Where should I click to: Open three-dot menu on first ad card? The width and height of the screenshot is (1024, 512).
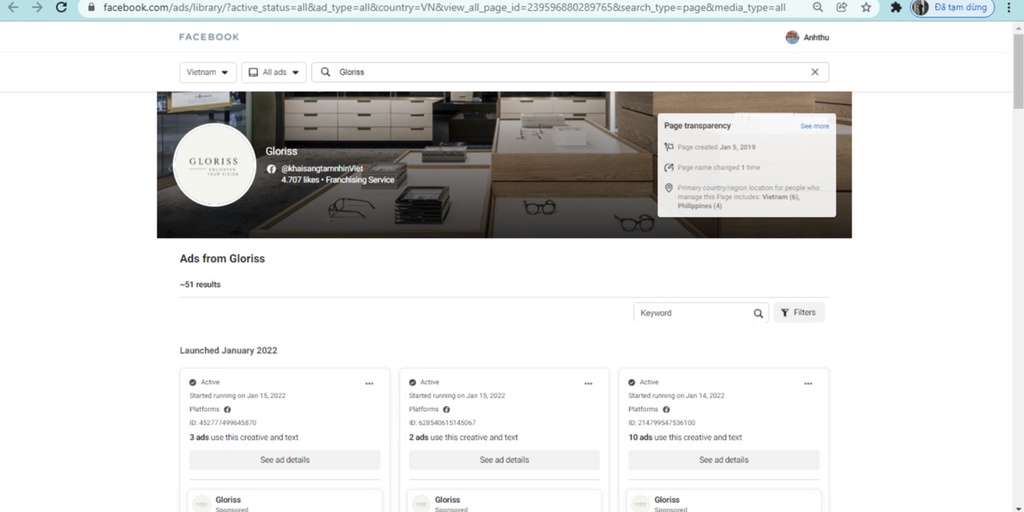point(369,383)
